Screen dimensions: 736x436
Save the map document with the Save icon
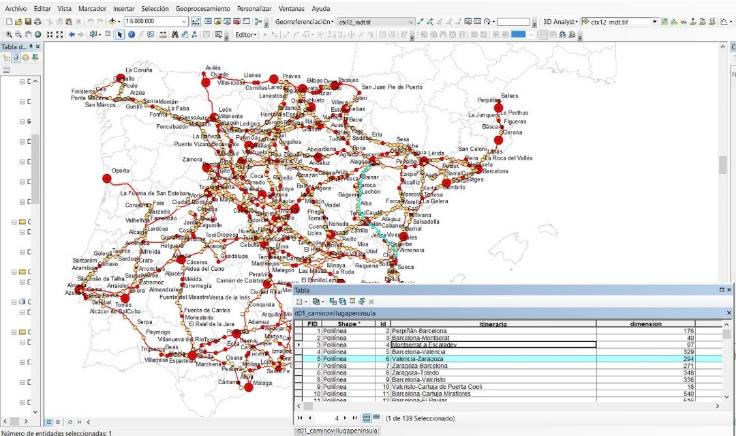[x=28, y=22]
